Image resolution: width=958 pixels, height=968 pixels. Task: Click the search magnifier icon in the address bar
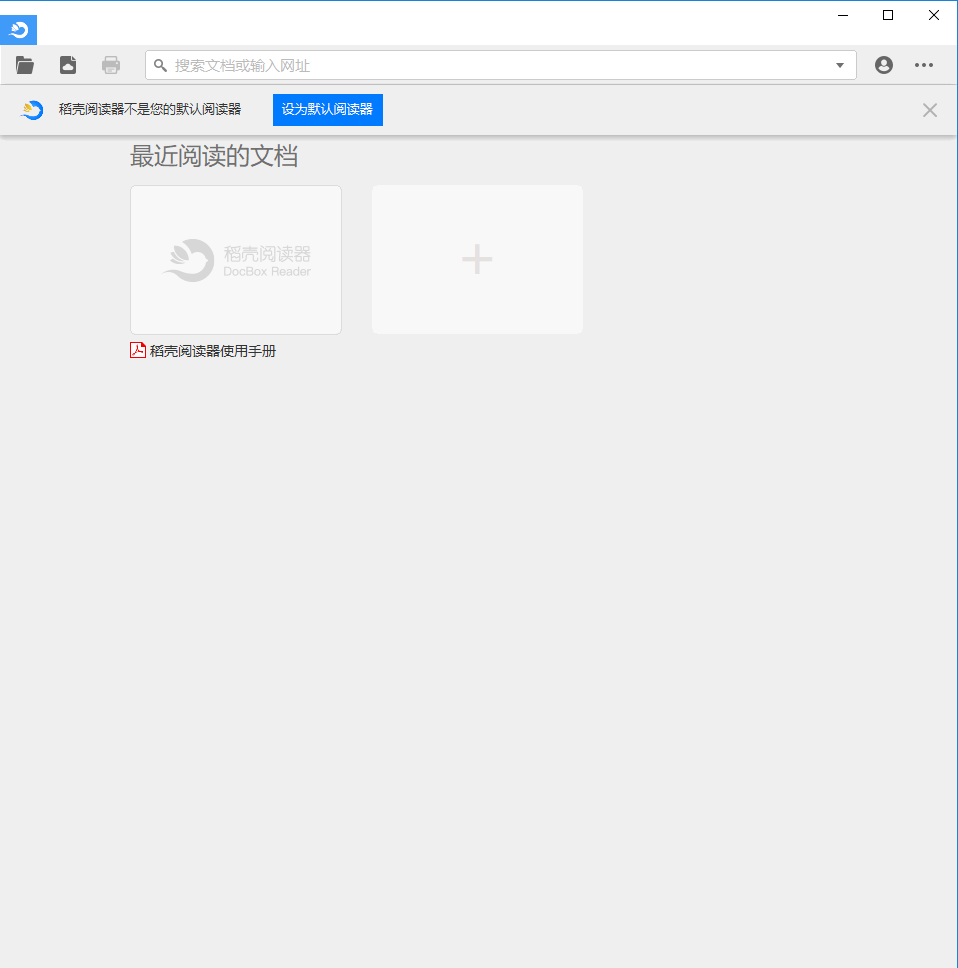(x=160, y=64)
